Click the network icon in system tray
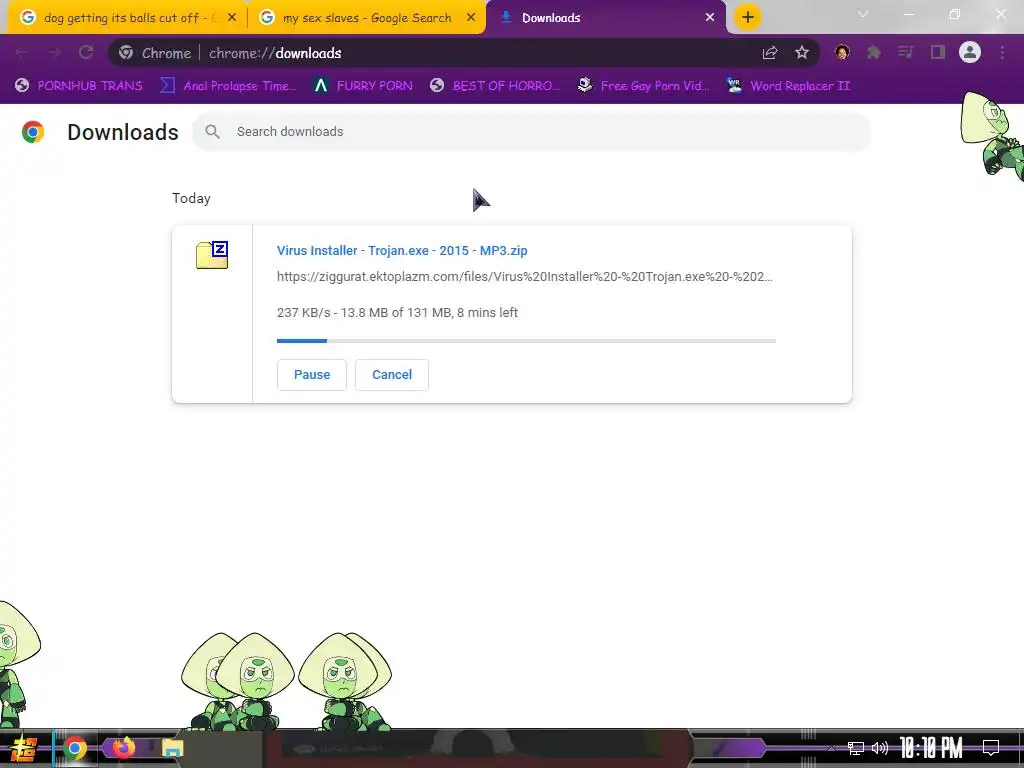1024x768 pixels. (856, 748)
